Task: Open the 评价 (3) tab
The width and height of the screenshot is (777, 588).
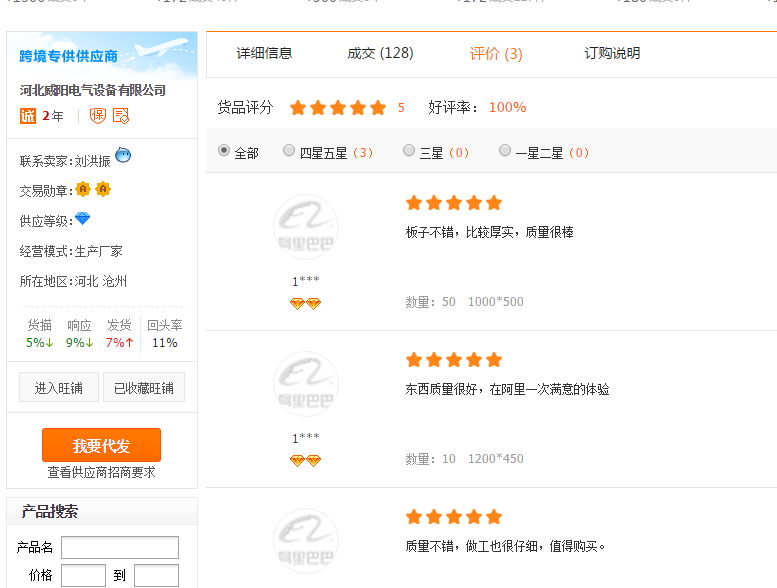Action: pyautogui.click(x=496, y=53)
